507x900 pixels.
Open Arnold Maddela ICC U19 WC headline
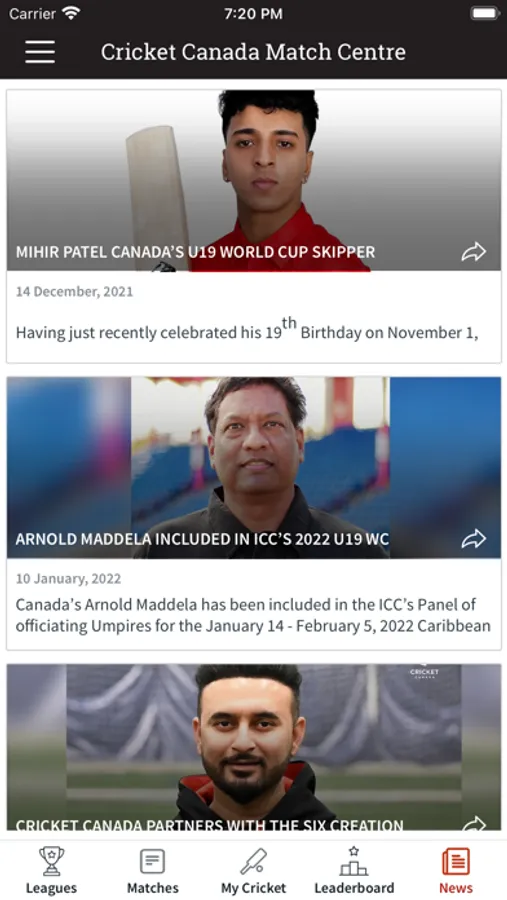point(202,539)
